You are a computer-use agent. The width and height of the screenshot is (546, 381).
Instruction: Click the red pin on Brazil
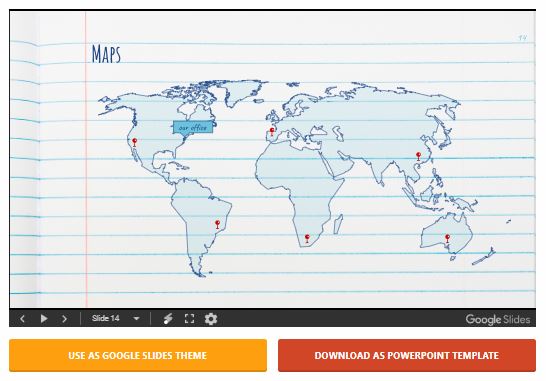[x=218, y=224]
